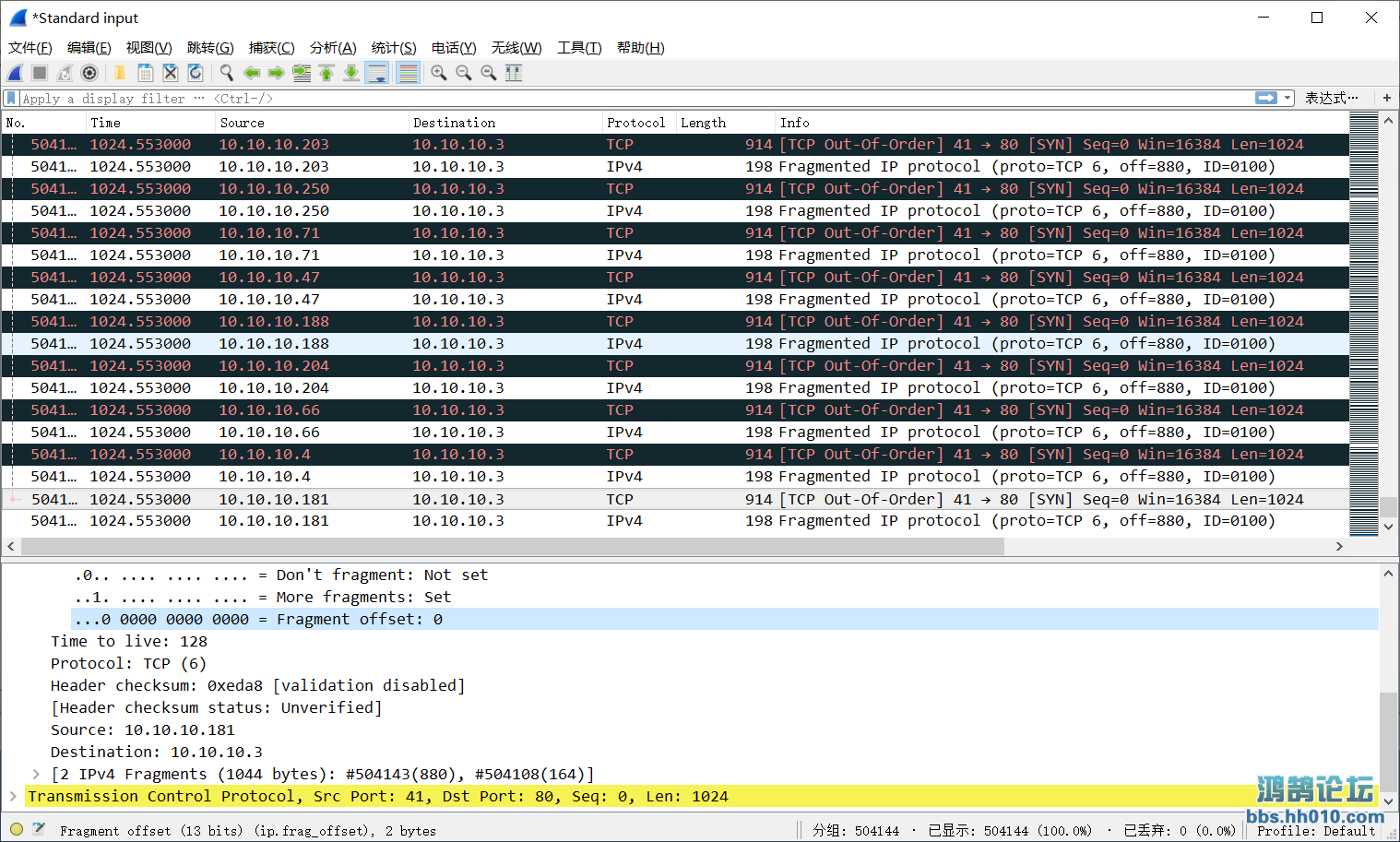
Task: Click the horizontal scrollbar of packet list
Action: click(512, 546)
